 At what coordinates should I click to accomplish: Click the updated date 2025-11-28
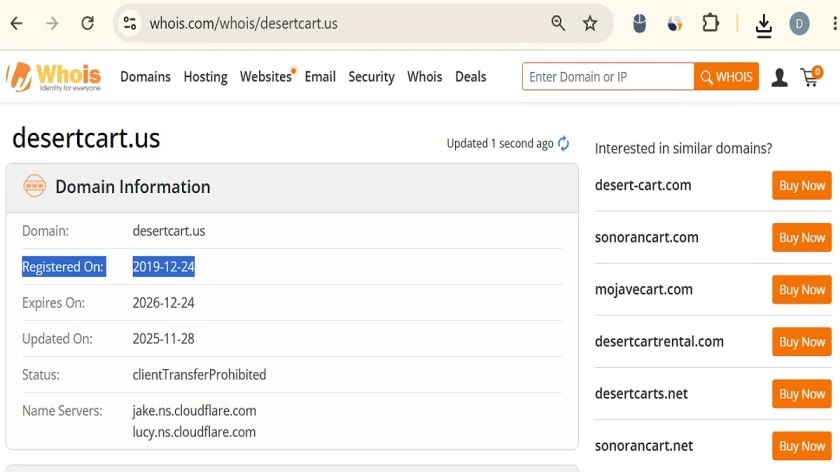163,339
